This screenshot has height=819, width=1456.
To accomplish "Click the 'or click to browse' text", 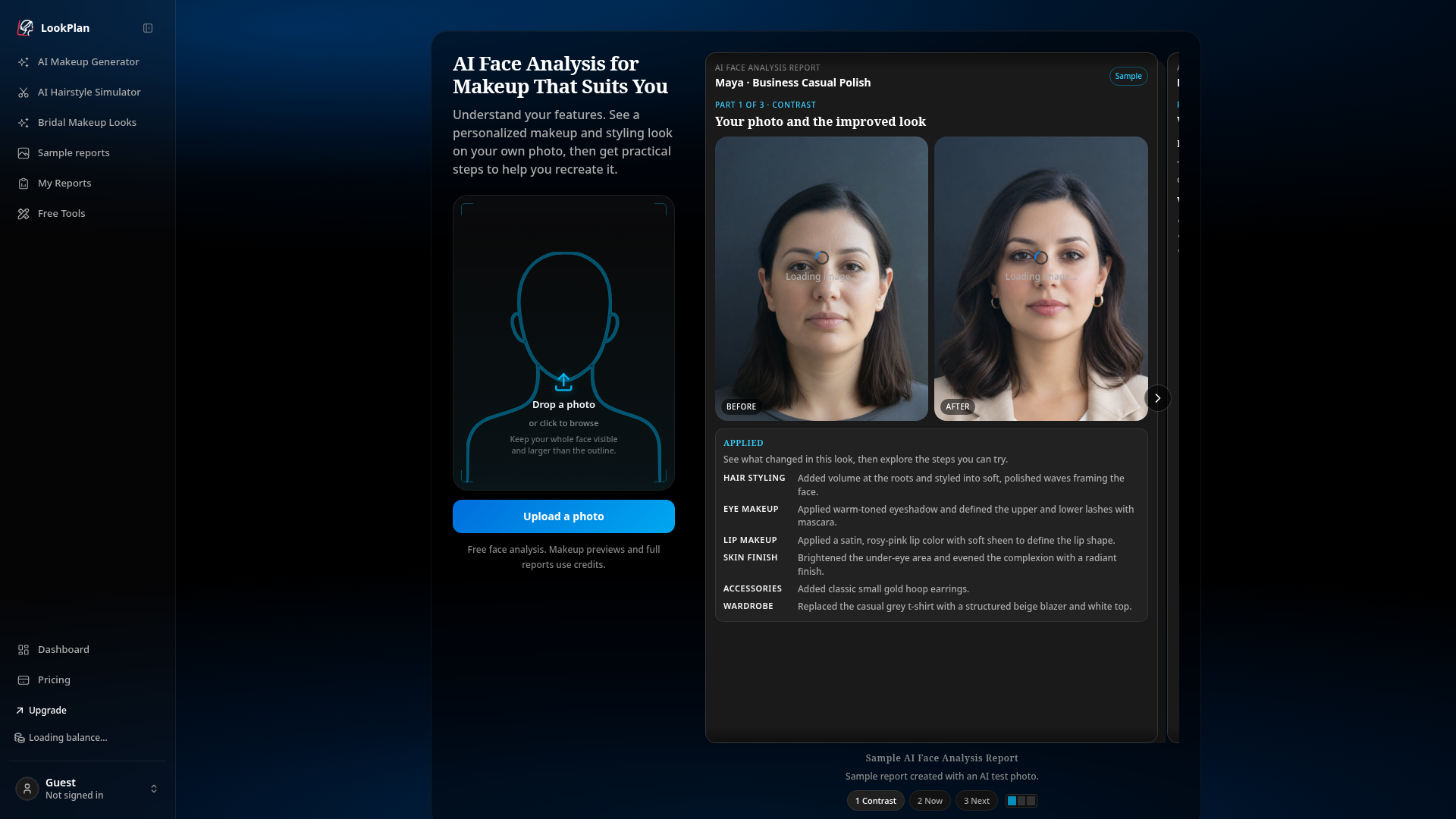I will pos(563,423).
